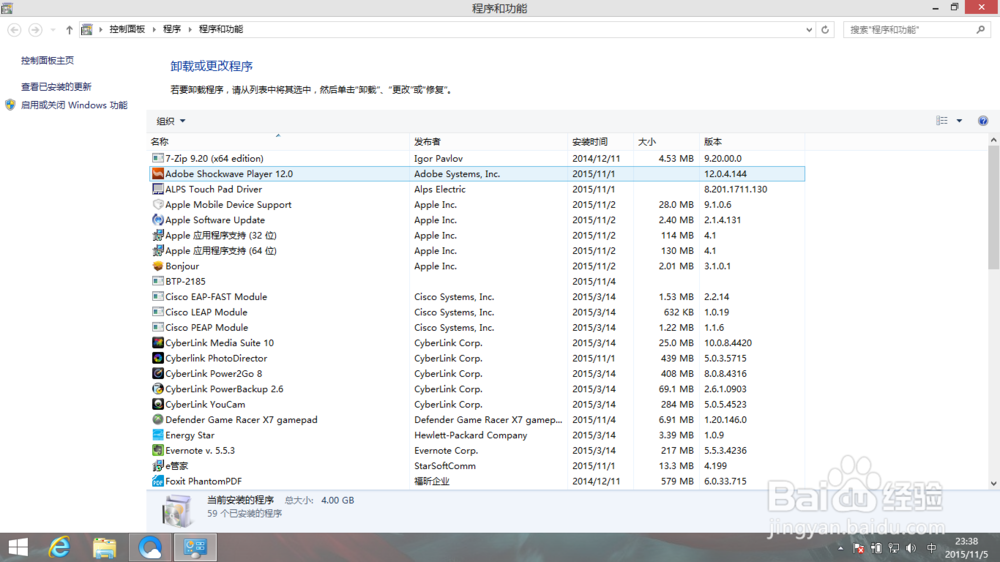The width and height of the screenshot is (1000, 562).
Task: Click the Defender Game Racer X7 gamepad icon
Action: [x=158, y=419]
